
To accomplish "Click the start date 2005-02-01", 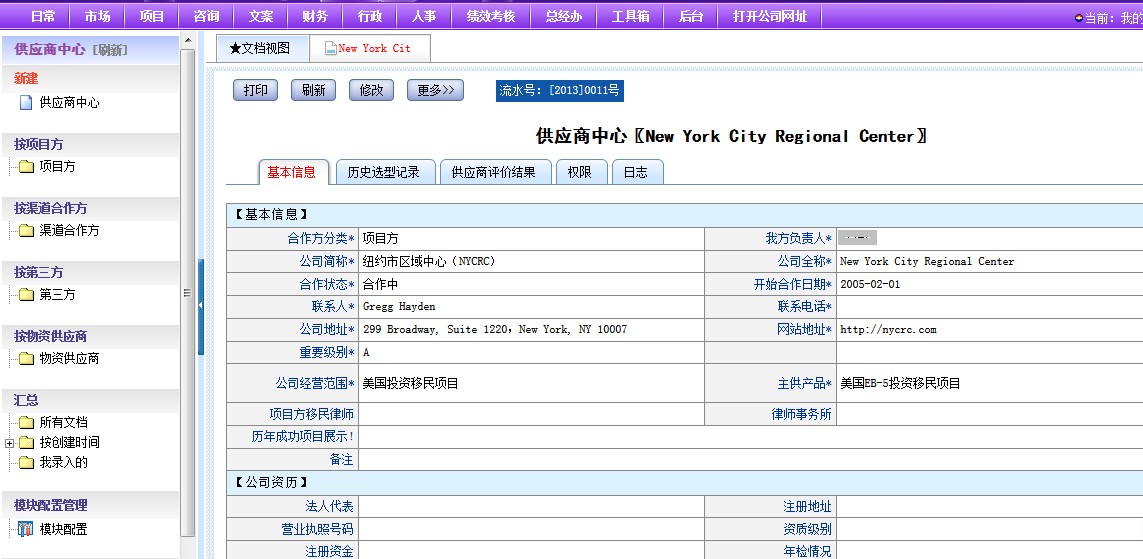I will point(870,284).
